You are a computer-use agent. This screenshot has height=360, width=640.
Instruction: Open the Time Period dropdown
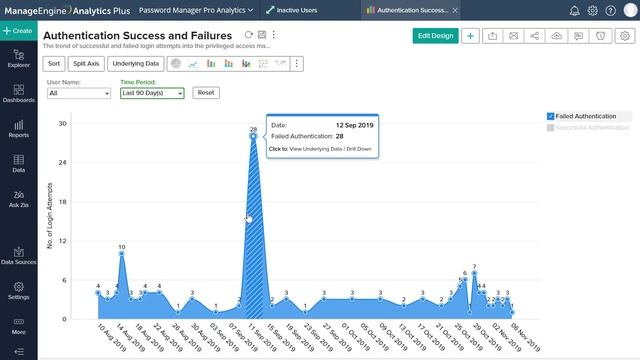pyautogui.click(x=152, y=93)
